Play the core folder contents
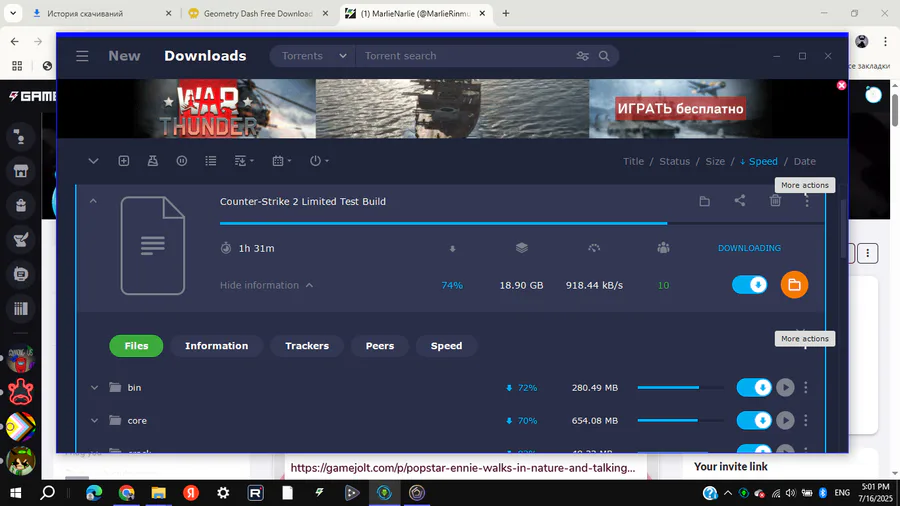This screenshot has height=506, width=900. (785, 421)
